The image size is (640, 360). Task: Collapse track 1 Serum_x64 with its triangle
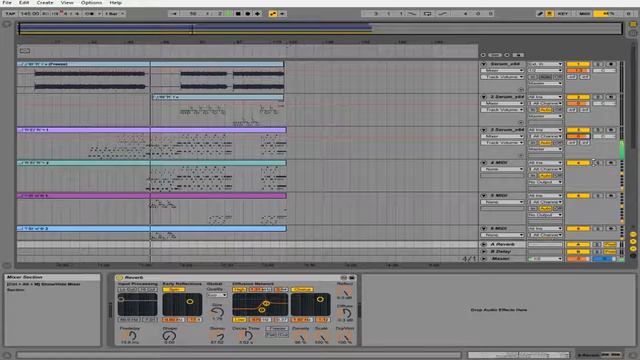(x=484, y=64)
